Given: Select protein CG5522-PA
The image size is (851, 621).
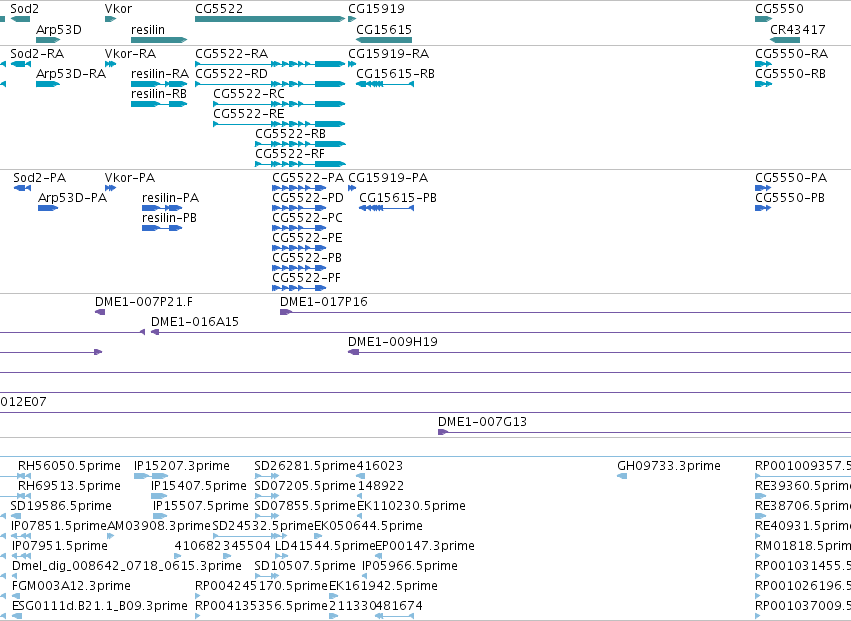Looking at the screenshot, I should point(299,188).
